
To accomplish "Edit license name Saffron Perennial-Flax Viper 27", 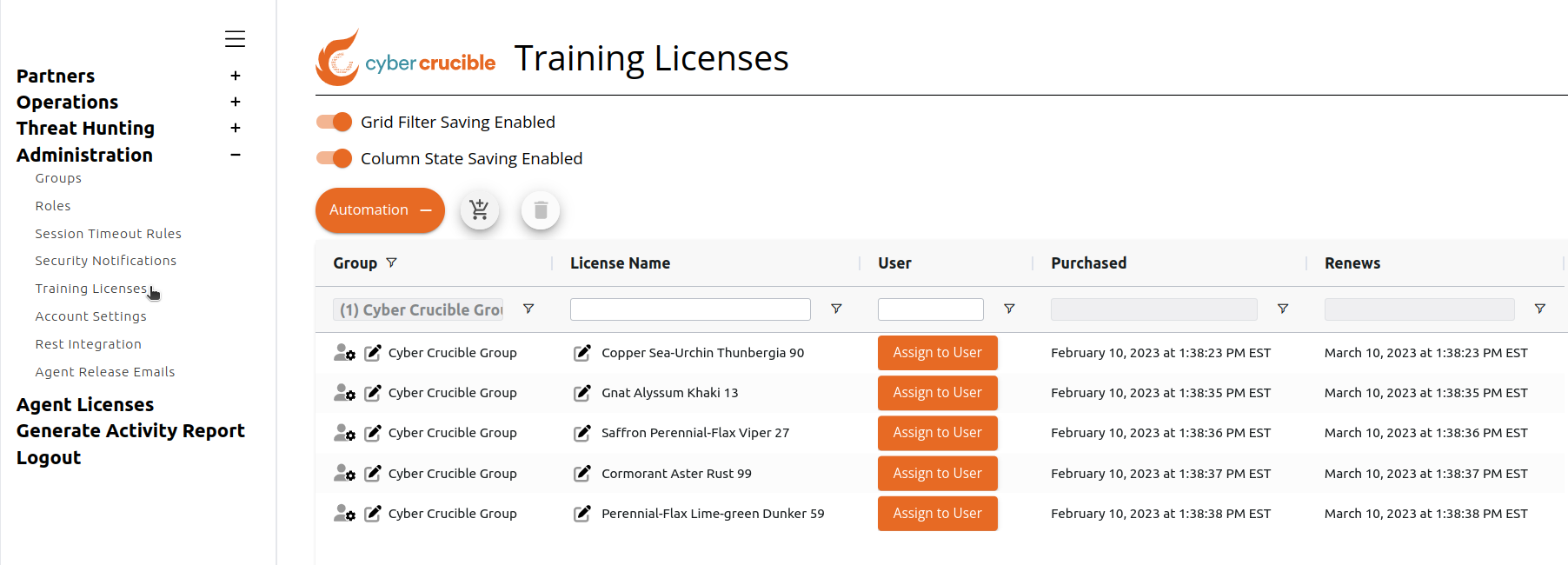I will [582, 433].
